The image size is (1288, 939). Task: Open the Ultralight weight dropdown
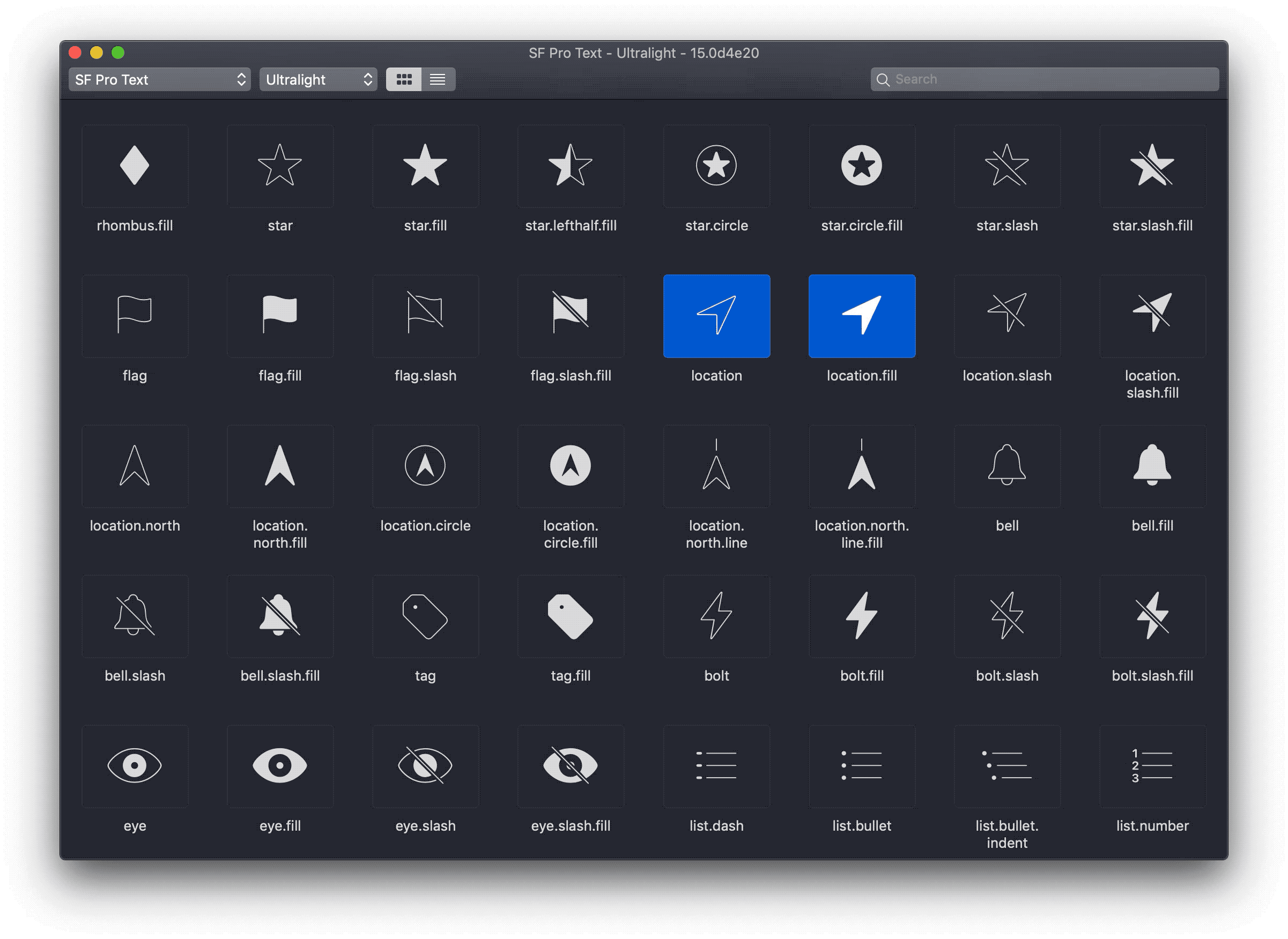(319, 79)
